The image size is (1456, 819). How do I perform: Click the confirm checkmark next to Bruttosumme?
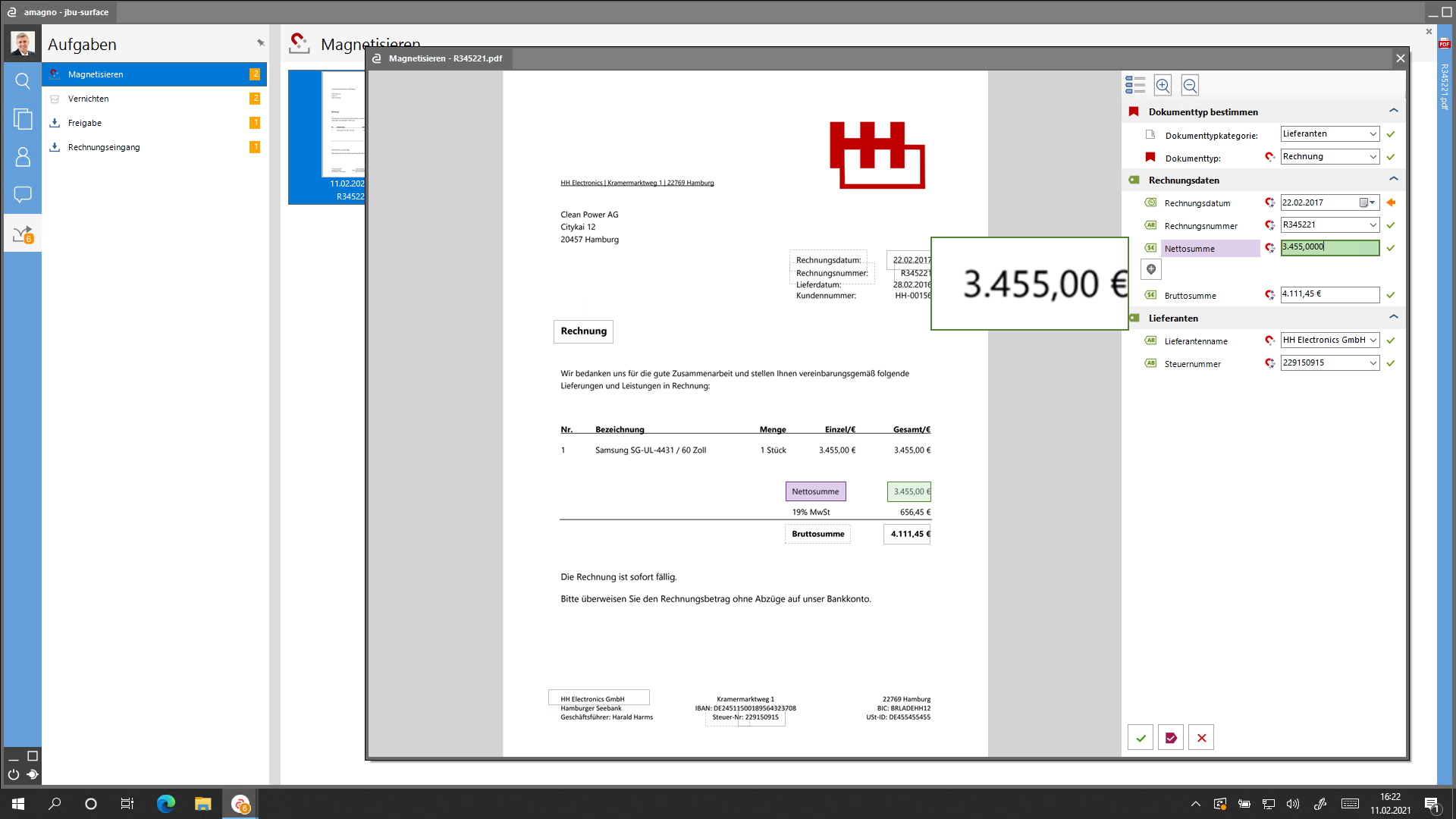1391,295
